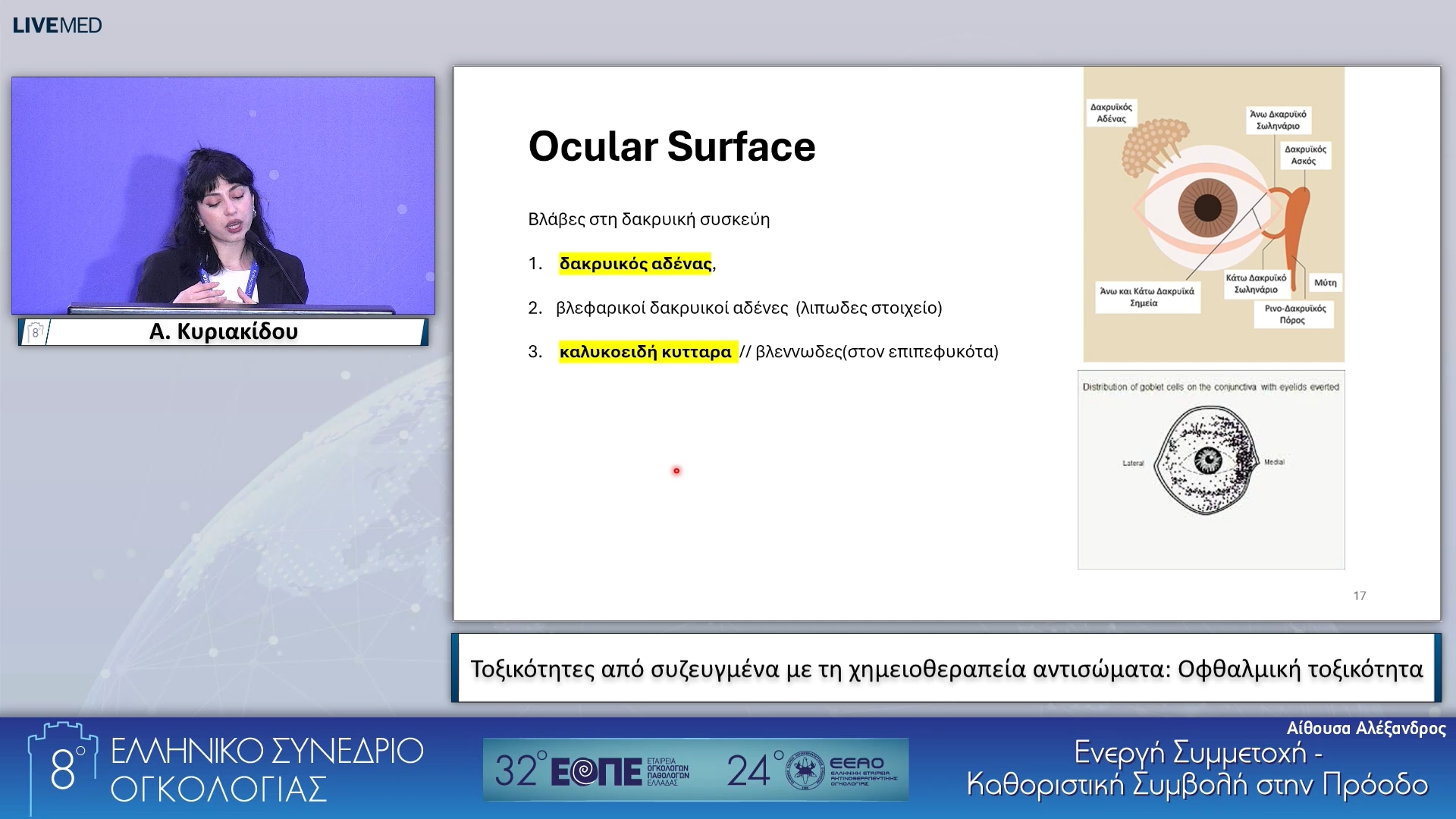Click the highlighted text δακρυικός αδένας
The image size is (1456, 819).
point(635,263)
